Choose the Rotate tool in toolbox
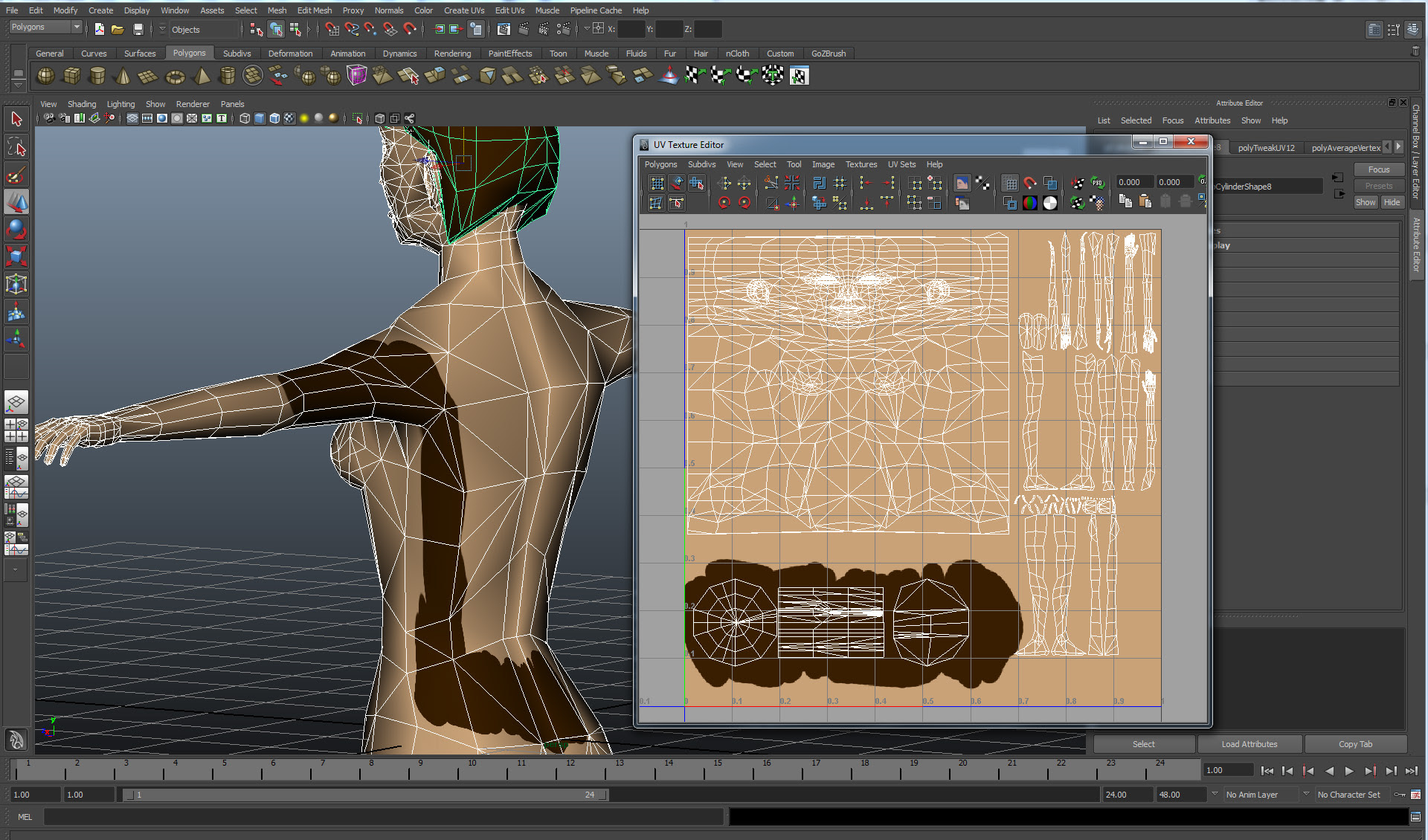 16,229
